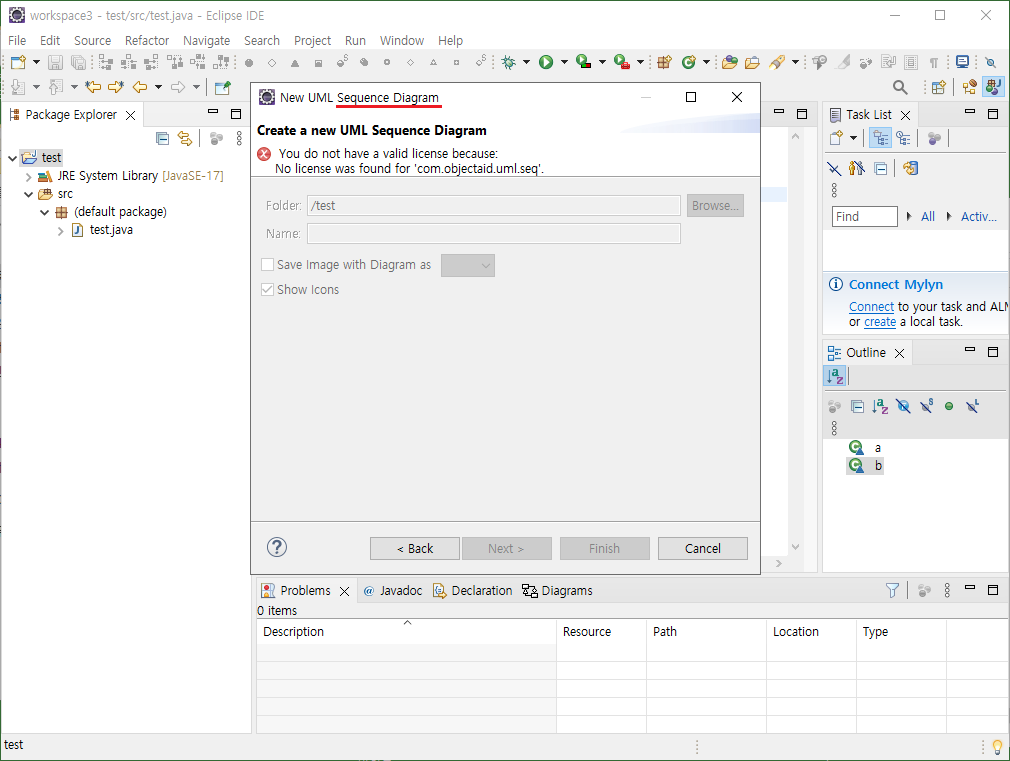Click the Pin Editor icon
The image size is (1010, 761).
(223, 87)
